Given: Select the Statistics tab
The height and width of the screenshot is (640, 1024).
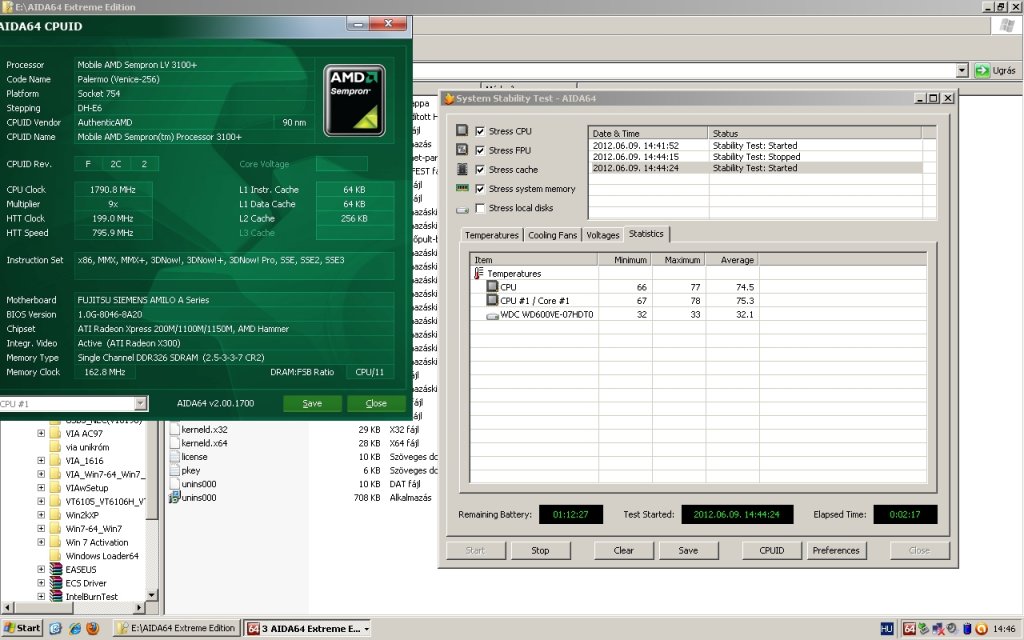Looking at the screenshot, I should 646,234.
